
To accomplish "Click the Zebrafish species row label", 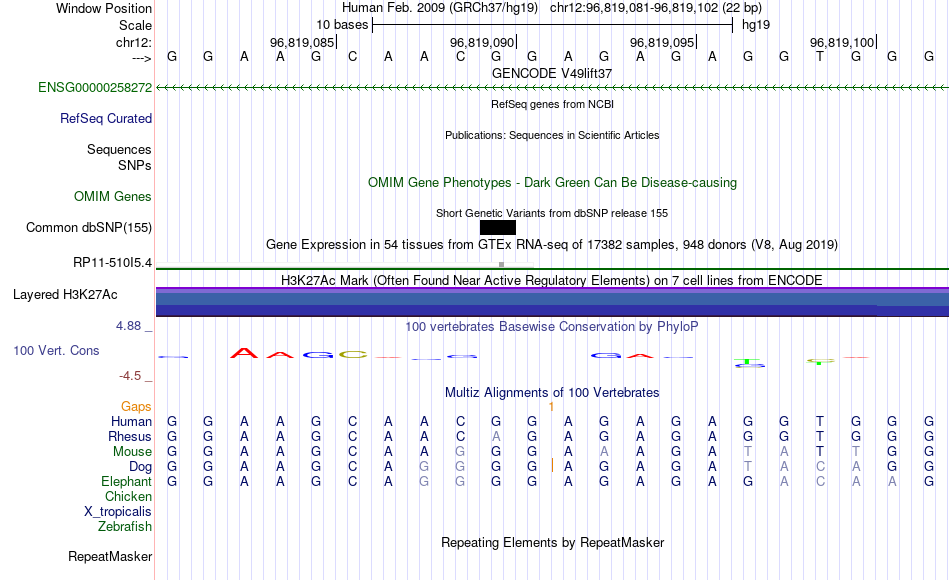I will pos(125,527).
